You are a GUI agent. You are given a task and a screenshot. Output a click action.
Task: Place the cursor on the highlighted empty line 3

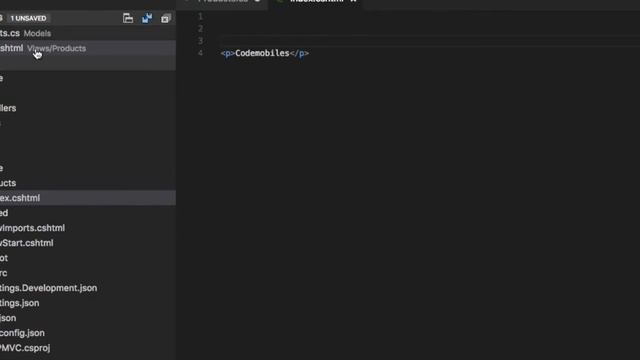[429, 41]
